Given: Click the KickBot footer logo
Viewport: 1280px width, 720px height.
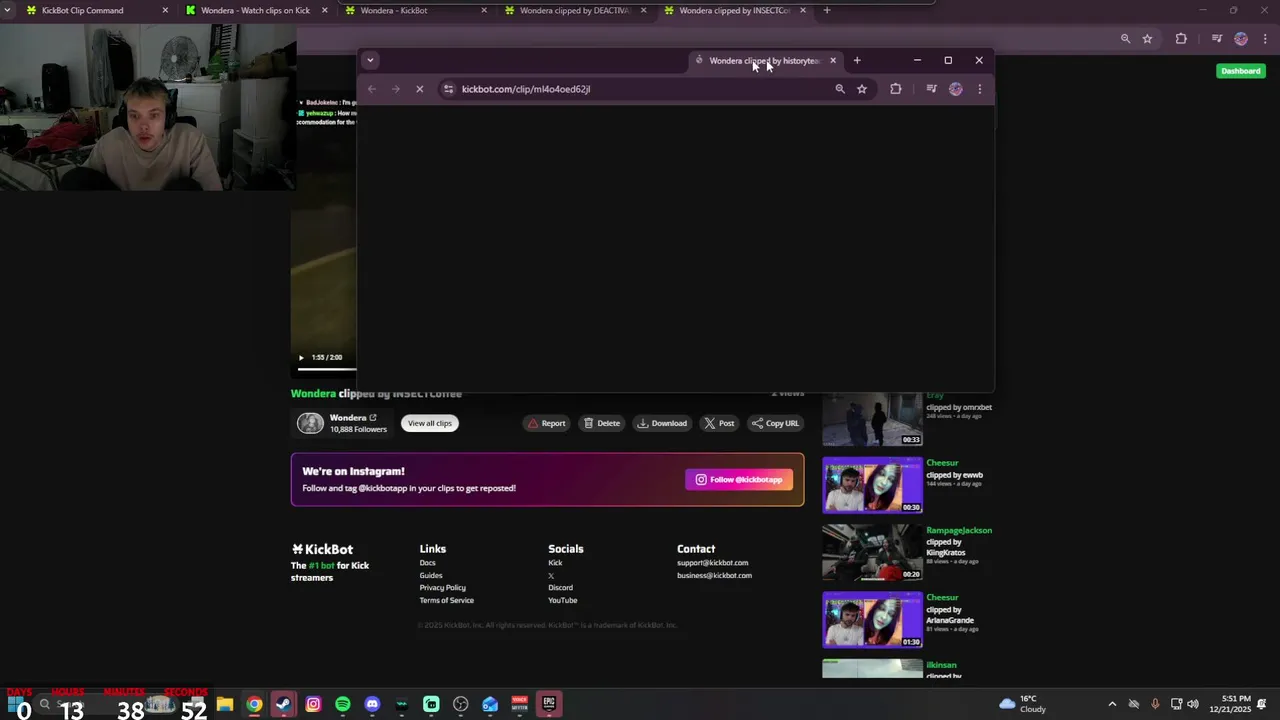Looking at the screenshot, I should [322, 549].
